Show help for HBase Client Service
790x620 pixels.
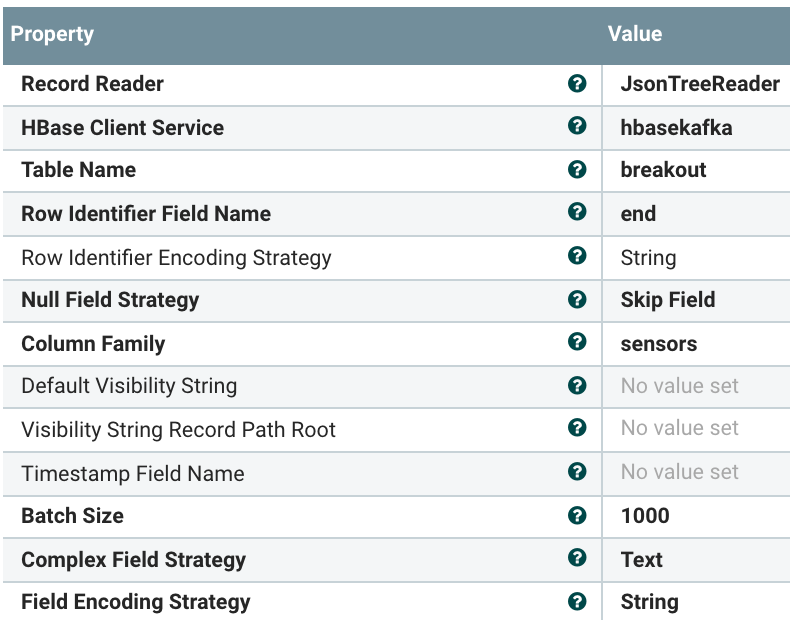576,126
